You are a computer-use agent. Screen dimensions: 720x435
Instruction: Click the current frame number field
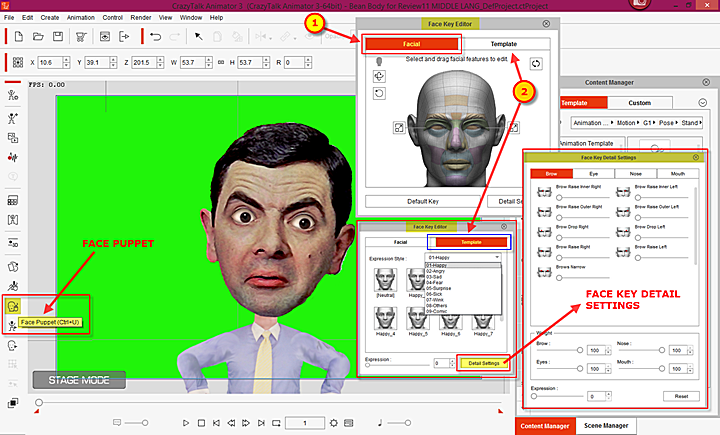point(305,423)
